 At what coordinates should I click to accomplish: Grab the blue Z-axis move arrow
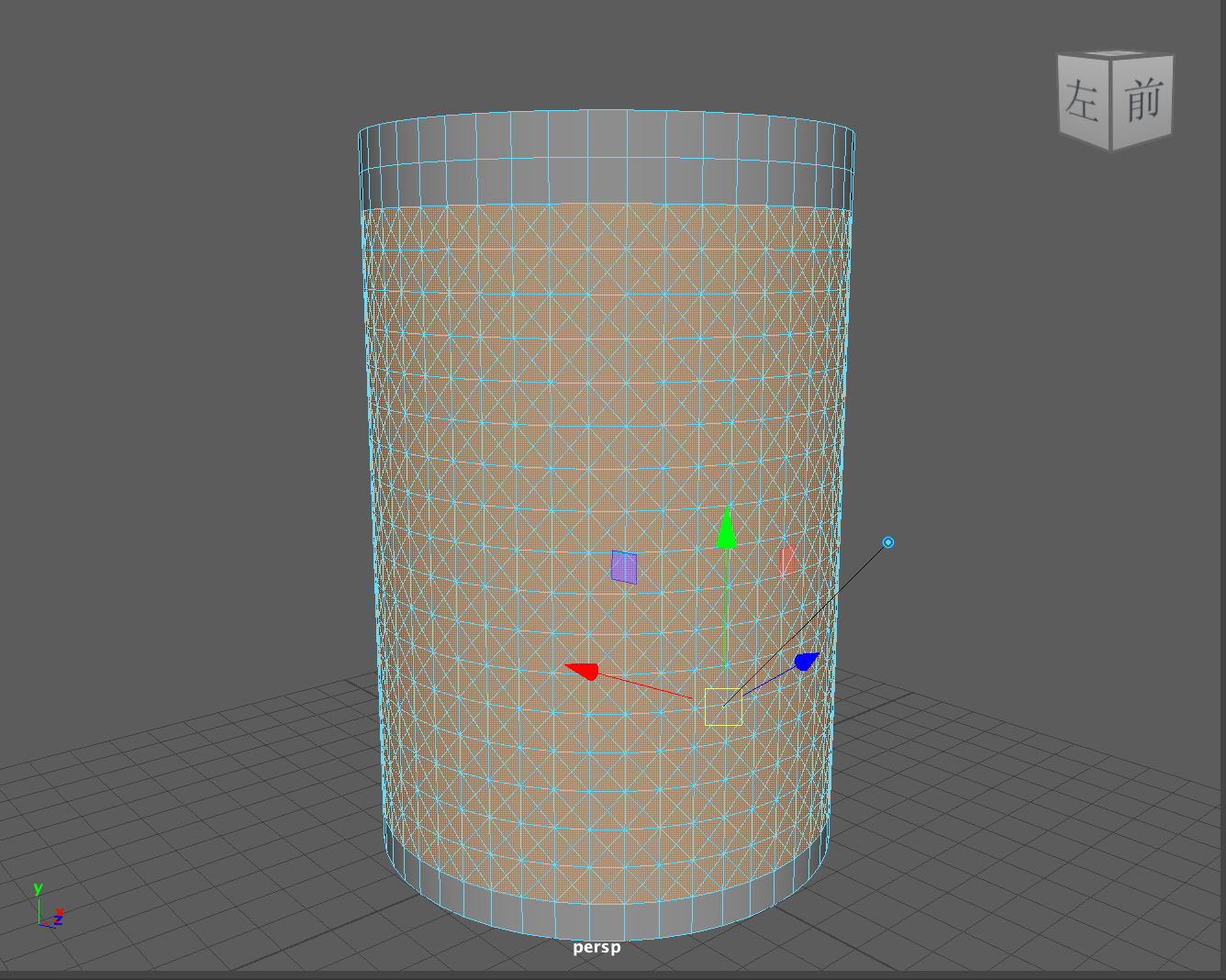point(807,661)
